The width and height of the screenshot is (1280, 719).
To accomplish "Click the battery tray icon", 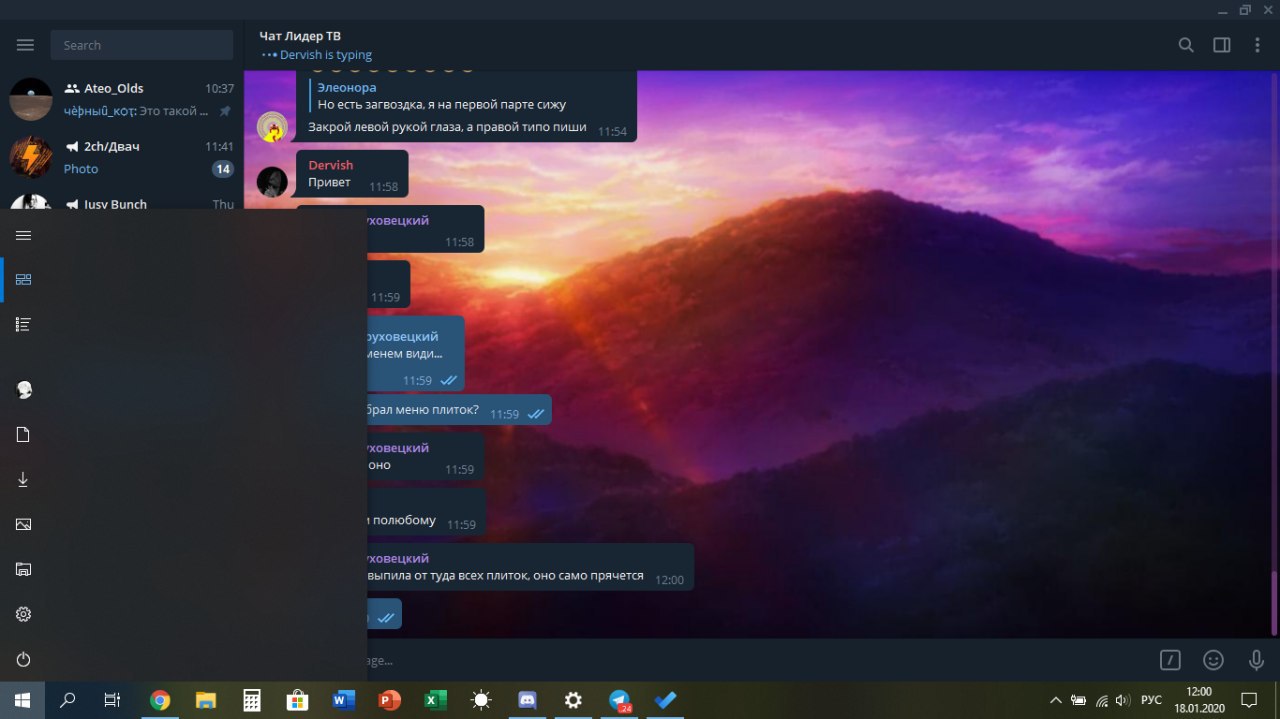I will [x=1078, y=700].
